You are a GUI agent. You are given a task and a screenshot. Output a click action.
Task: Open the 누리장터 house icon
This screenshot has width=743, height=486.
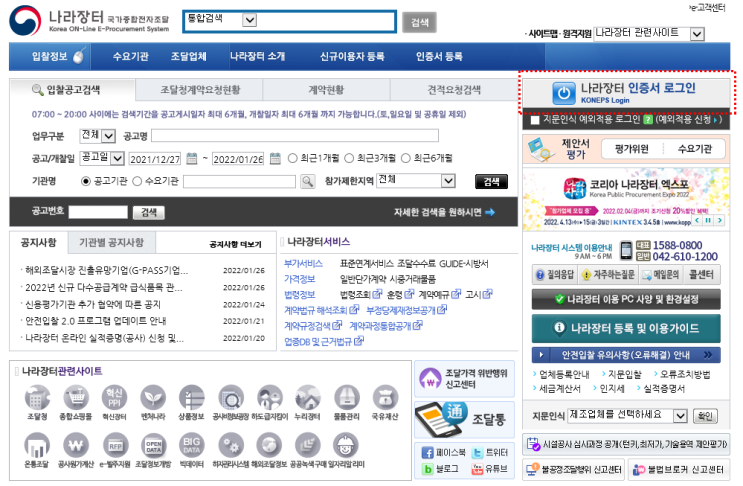click(308, 397)
